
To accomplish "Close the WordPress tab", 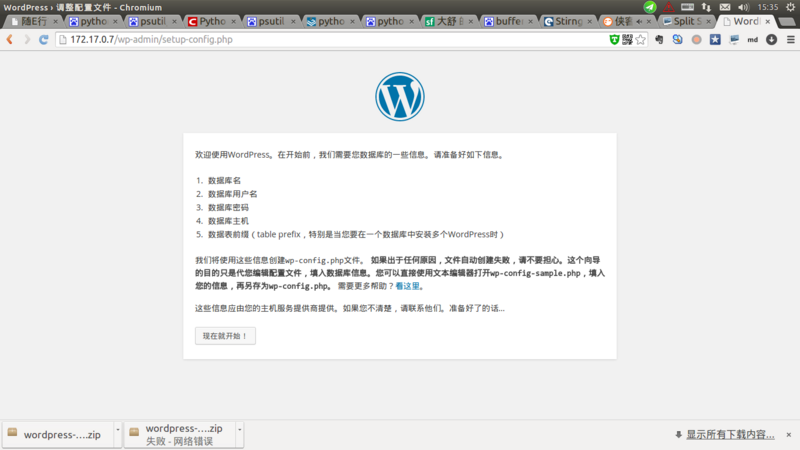I will (x=767, y=21).
